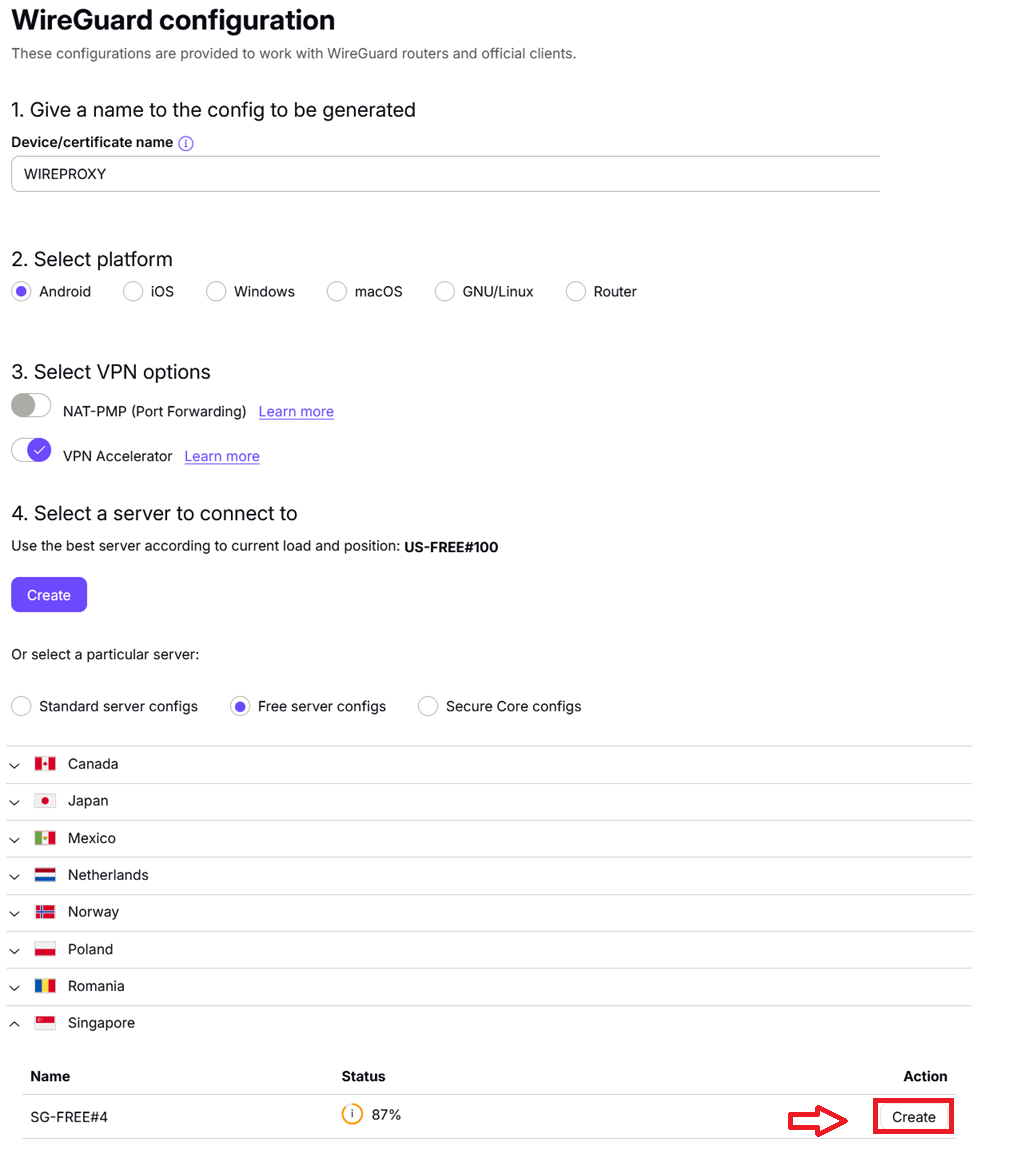Viewport: 1009px width, 1155px height.
Task: Enable NAT-PMP port forwarding toggle
Action: 31,406
